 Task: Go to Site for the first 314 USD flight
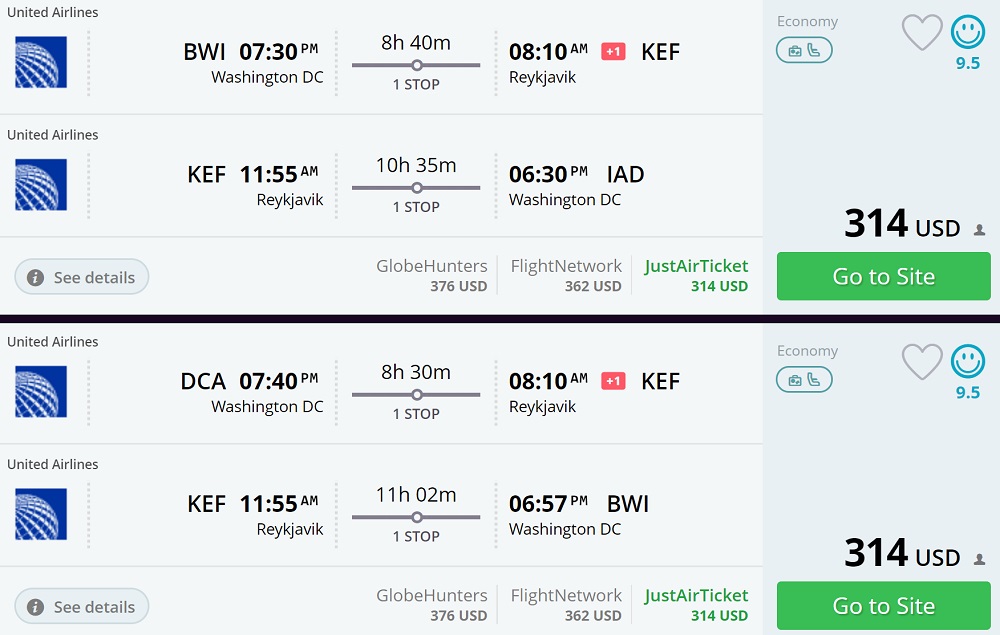pyautogui.click(x=883, y=277)
